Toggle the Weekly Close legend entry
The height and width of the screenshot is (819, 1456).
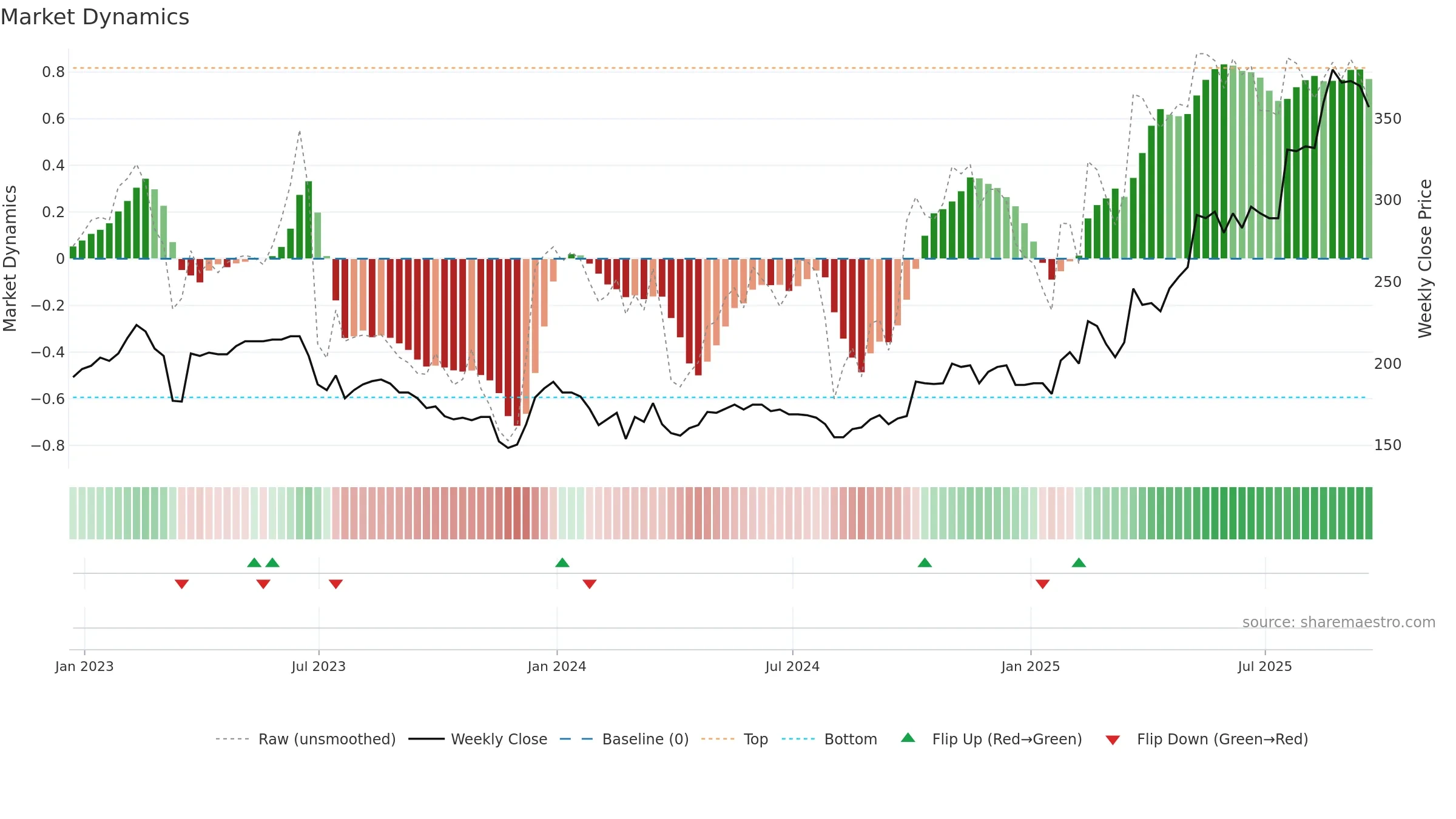478,739
